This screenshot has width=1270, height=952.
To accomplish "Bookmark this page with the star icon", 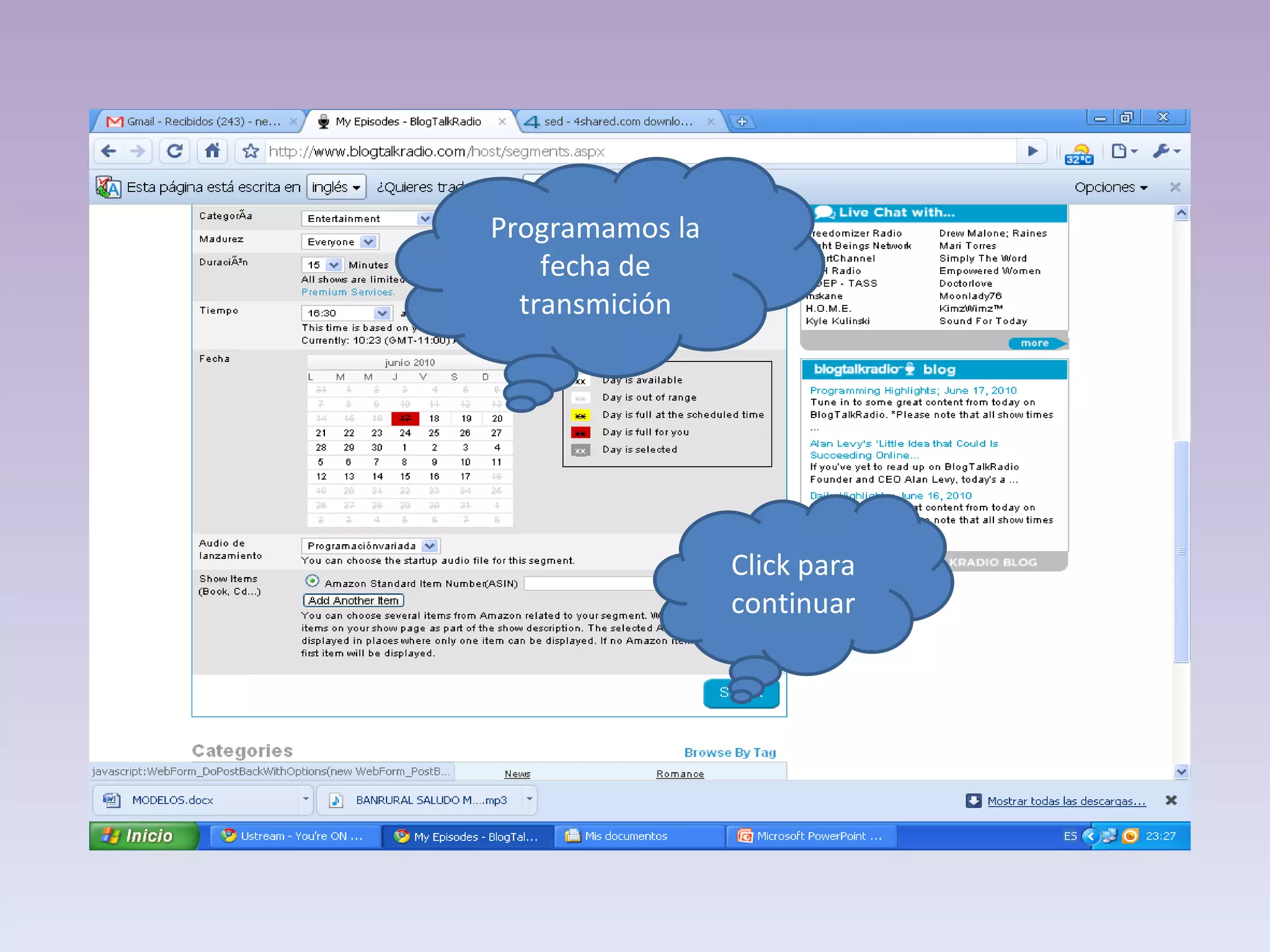I will [x=251, y=151].
